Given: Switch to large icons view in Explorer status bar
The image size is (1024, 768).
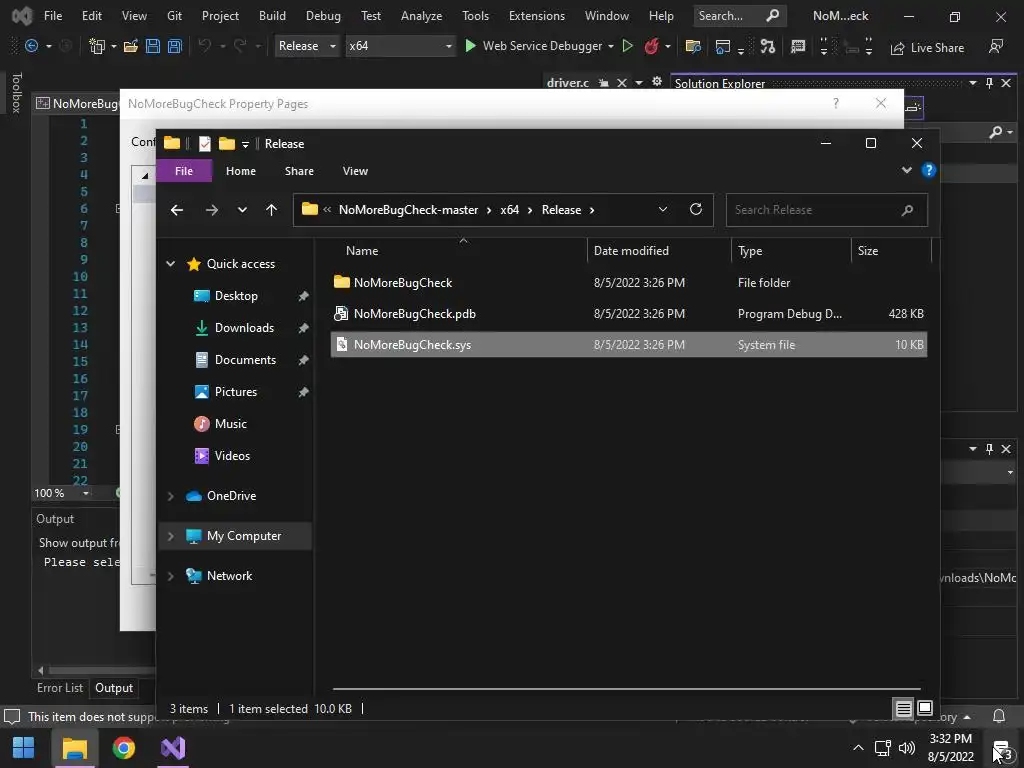Looking at the screenshot, I should (x=925, y=708).
